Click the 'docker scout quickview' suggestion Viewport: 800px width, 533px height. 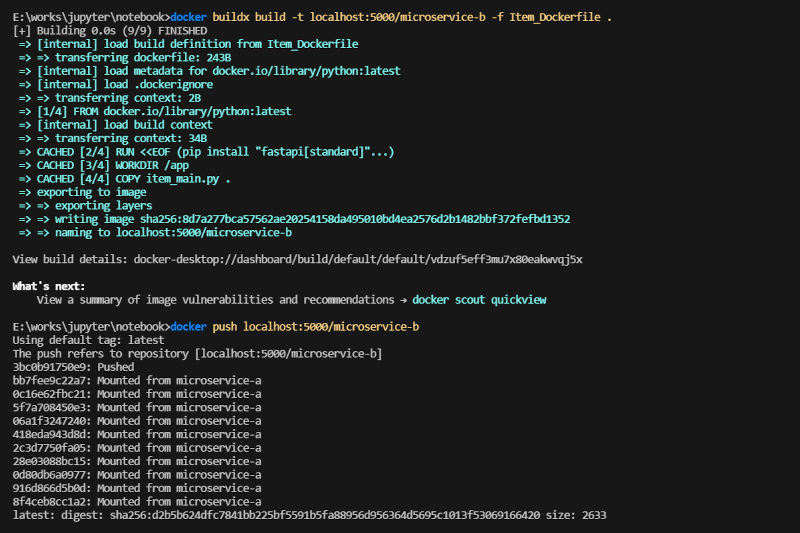click(479, 300)
